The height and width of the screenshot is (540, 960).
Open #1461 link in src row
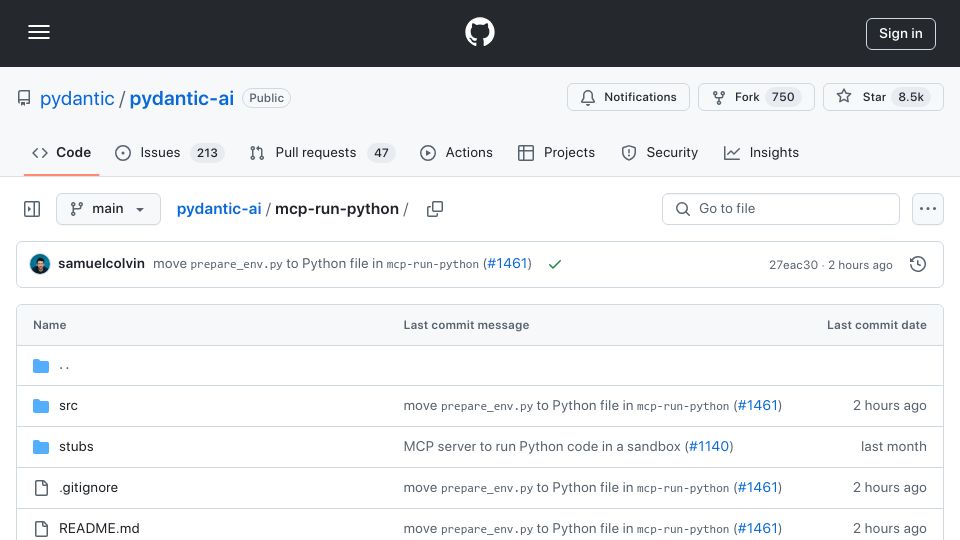coord(757,406)
